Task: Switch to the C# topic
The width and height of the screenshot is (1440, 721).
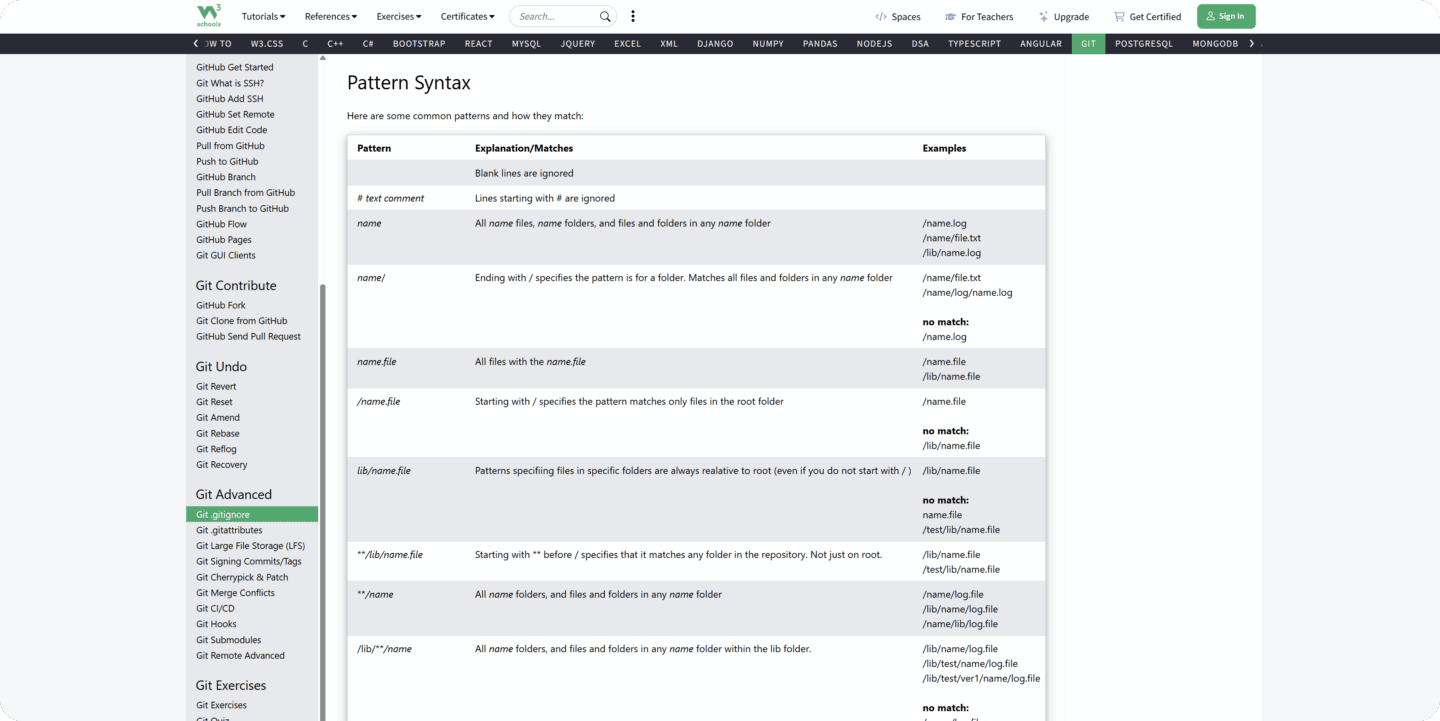Action: [x=368, y=44]
